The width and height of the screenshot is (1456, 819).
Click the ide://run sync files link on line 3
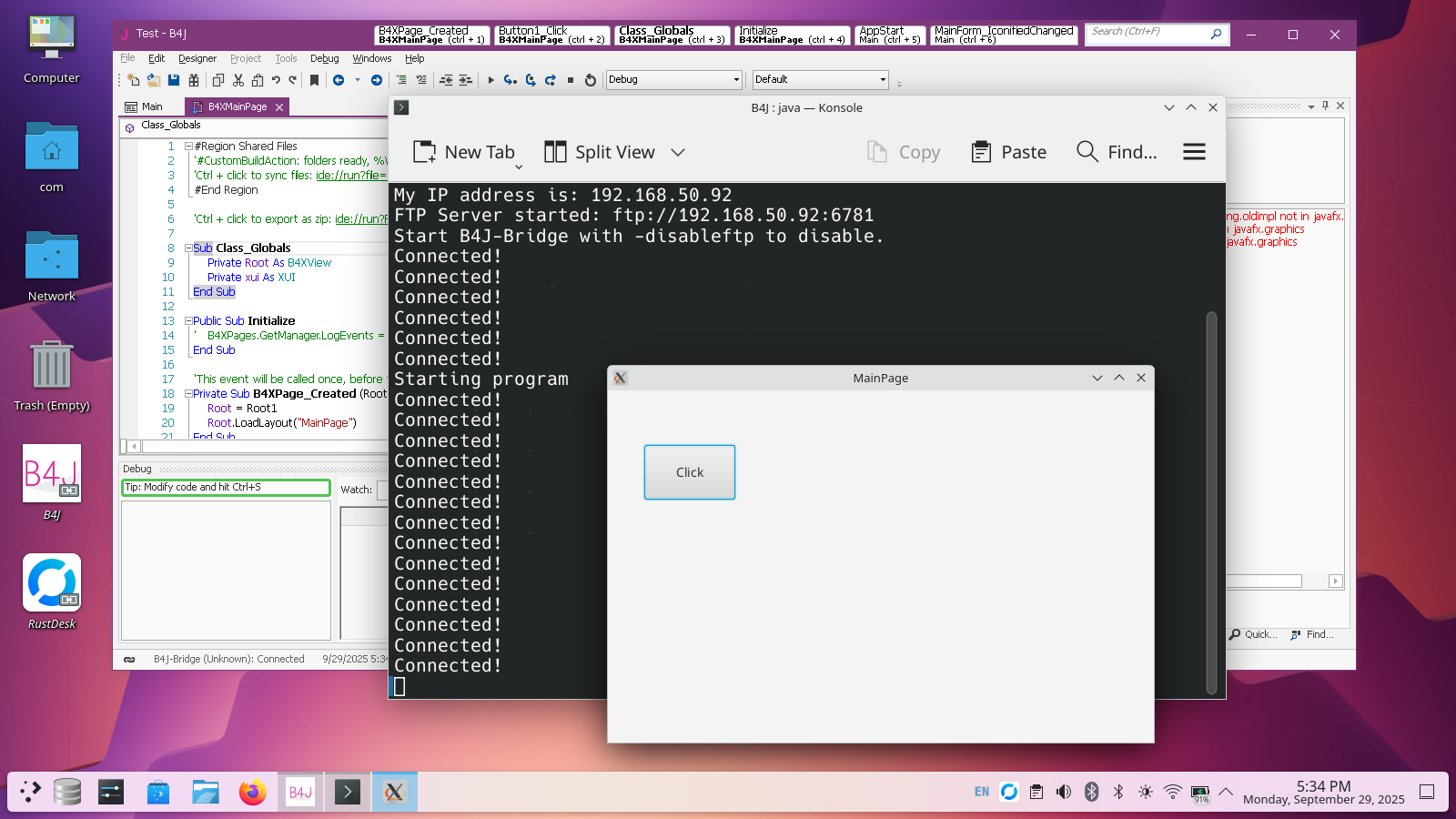click(x=351, y=176)
